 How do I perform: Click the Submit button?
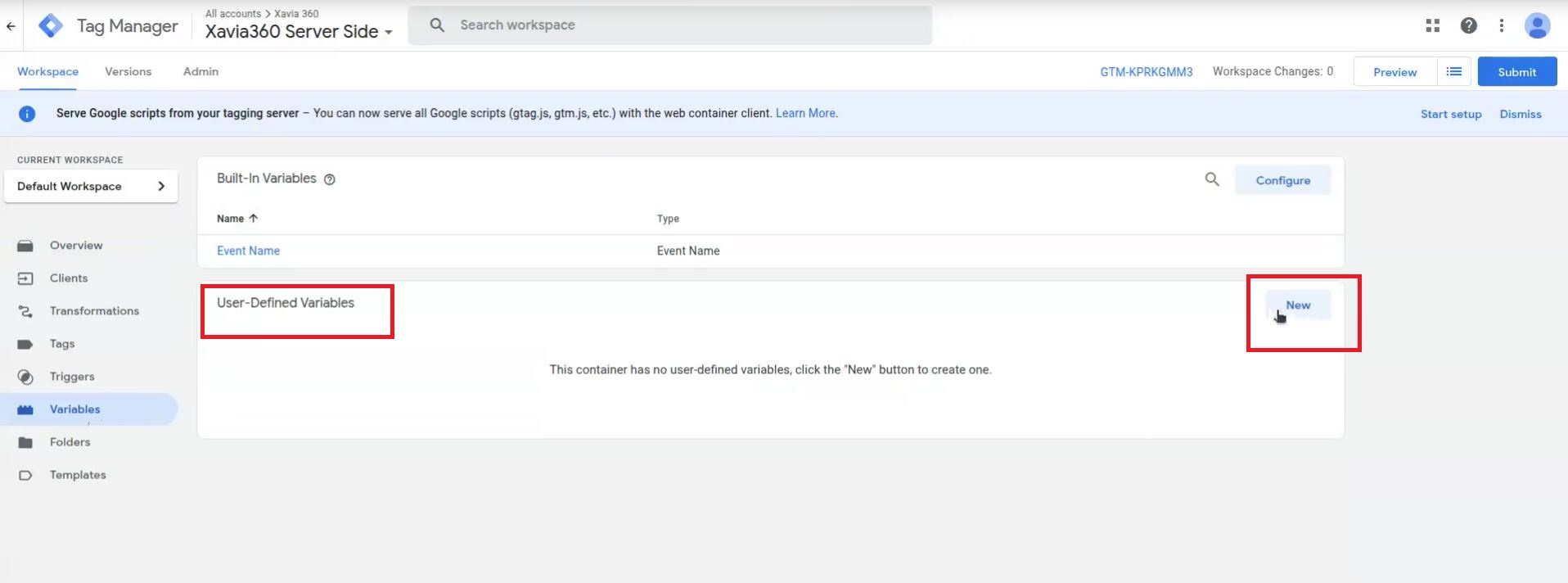[1517, 72]
